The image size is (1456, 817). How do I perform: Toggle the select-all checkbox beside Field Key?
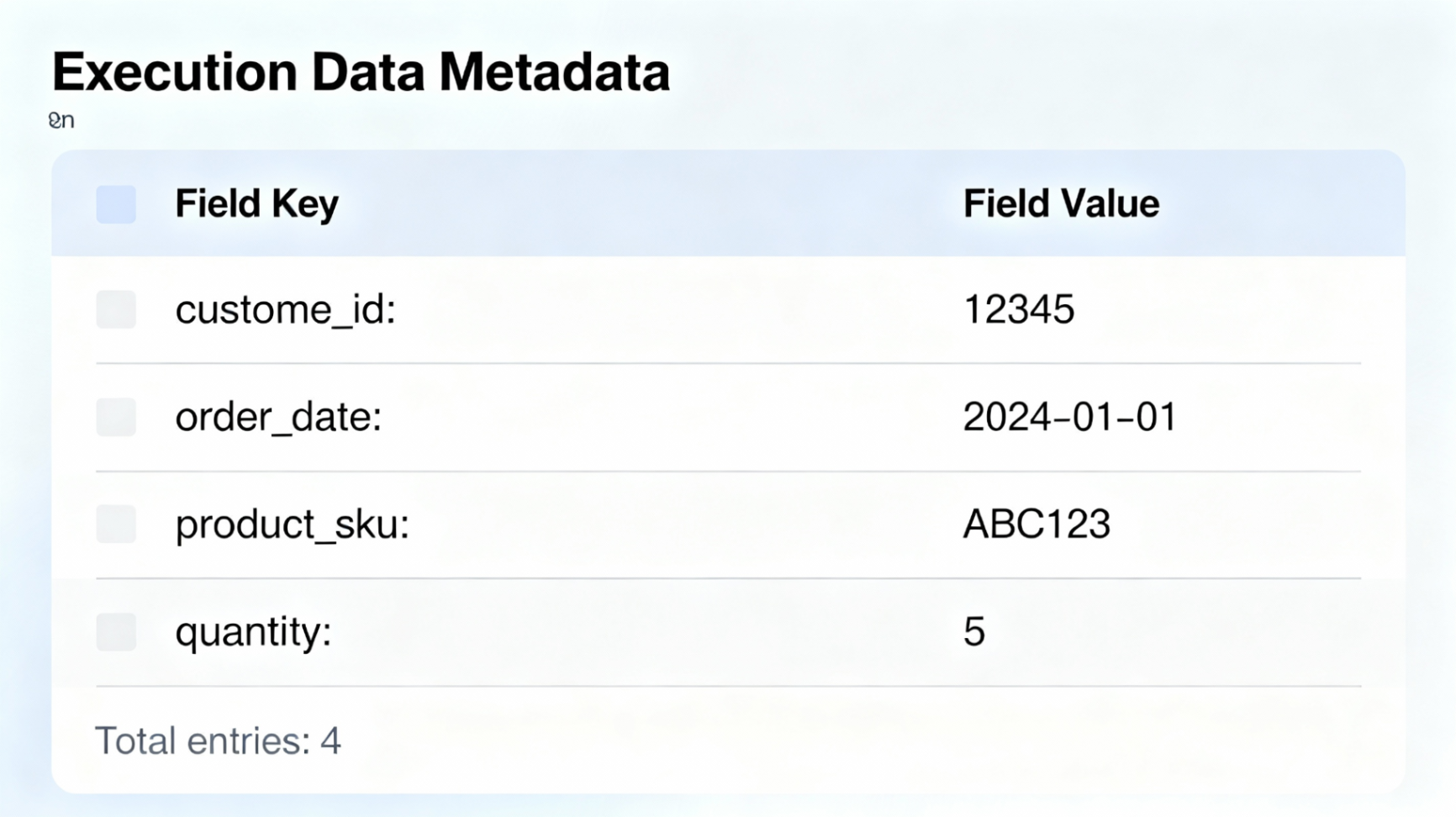coord(116,204)
